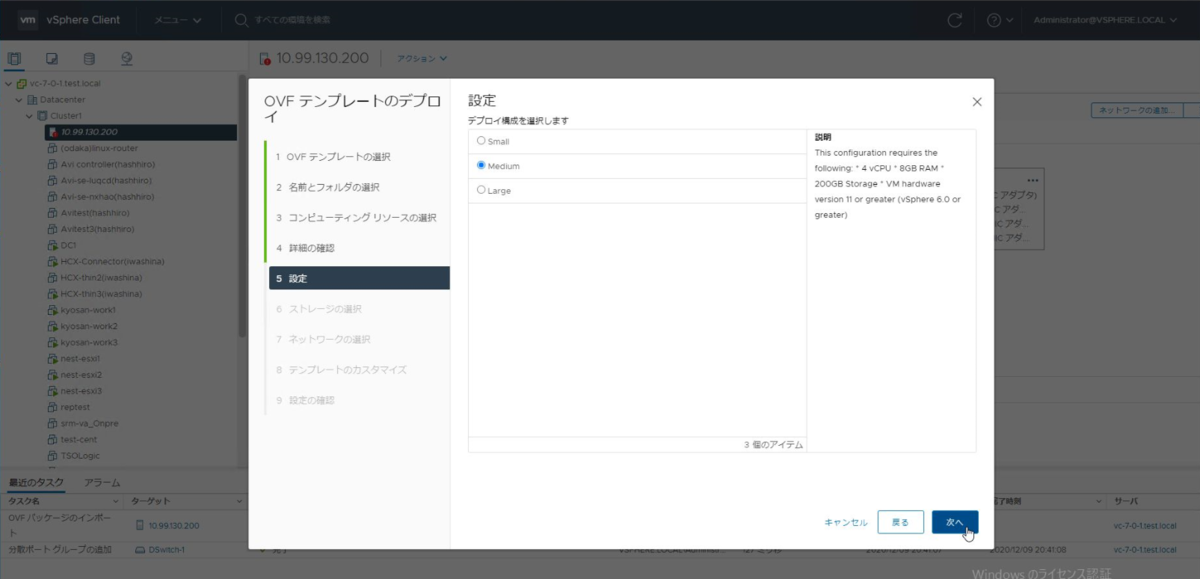Click the kyosan-work1 VM icon
This screenshot has height=579, width=1200.
pos(53,310)
